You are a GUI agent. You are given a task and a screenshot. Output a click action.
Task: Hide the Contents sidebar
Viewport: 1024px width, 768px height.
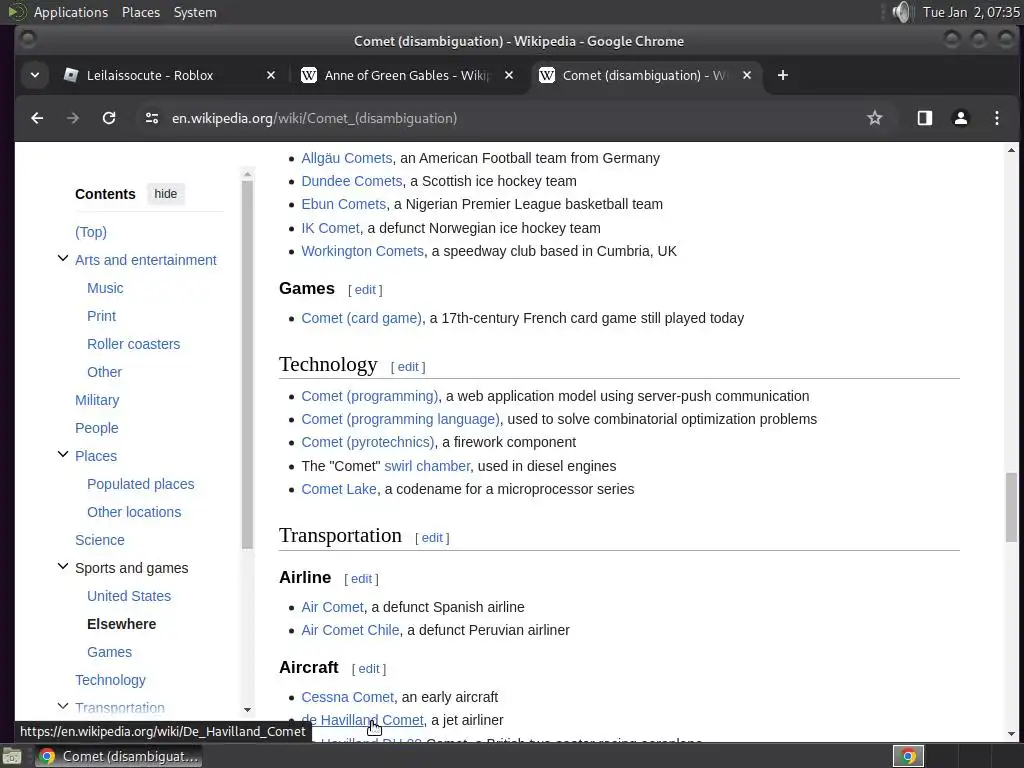166,194
